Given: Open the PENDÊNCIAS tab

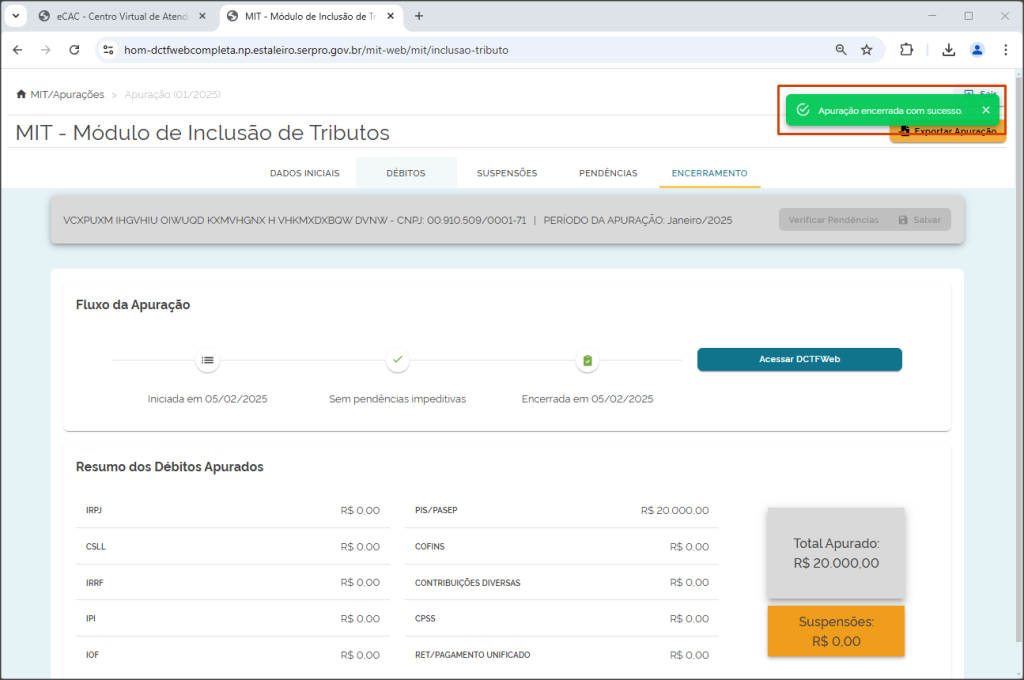Looking at the screenshot, I should (x=608, y=173).
